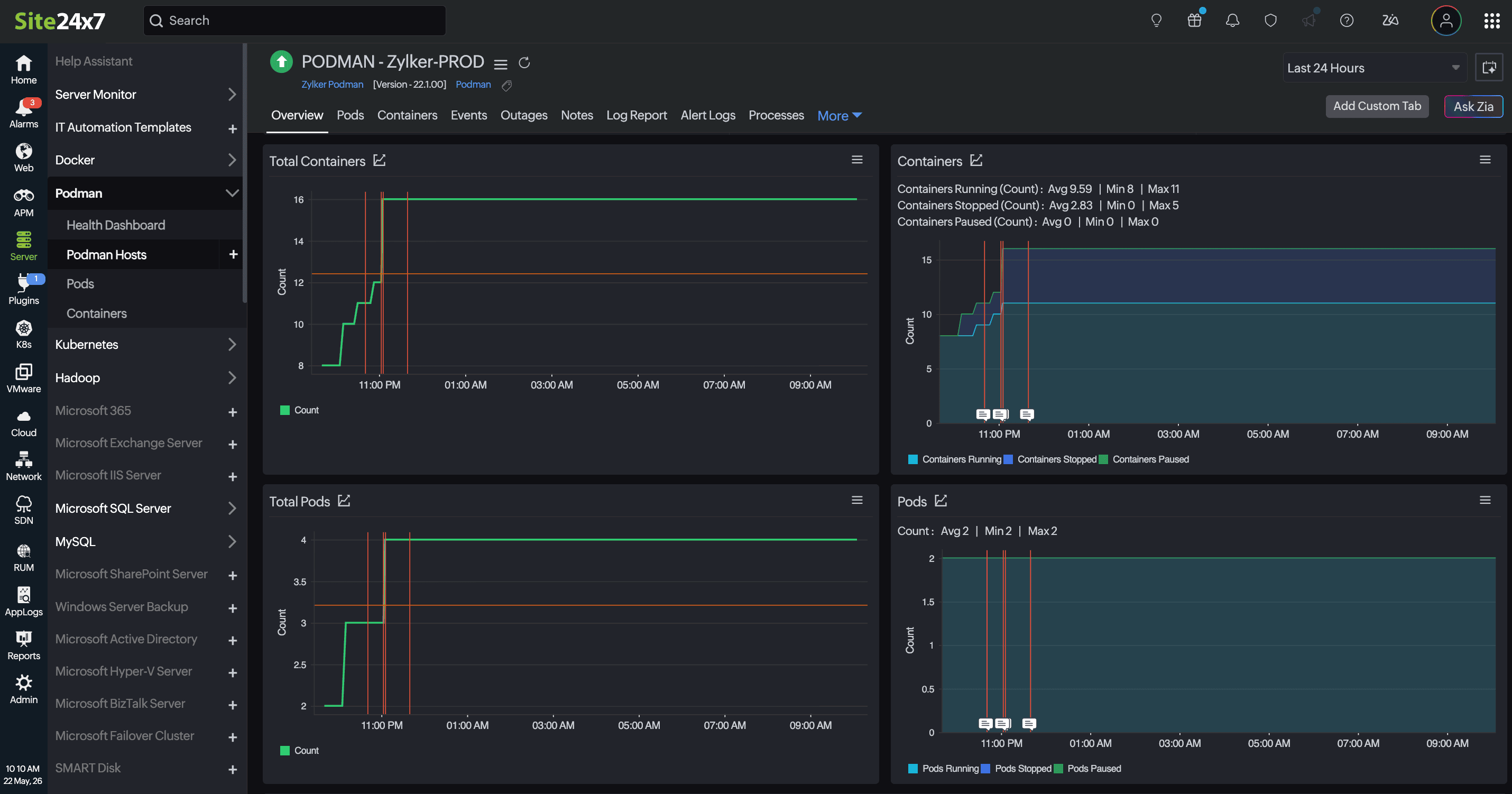Open Alarms with 3 notifications
Image resolution: width=1512 pixels, height=794 pixels.
point(23,113)
